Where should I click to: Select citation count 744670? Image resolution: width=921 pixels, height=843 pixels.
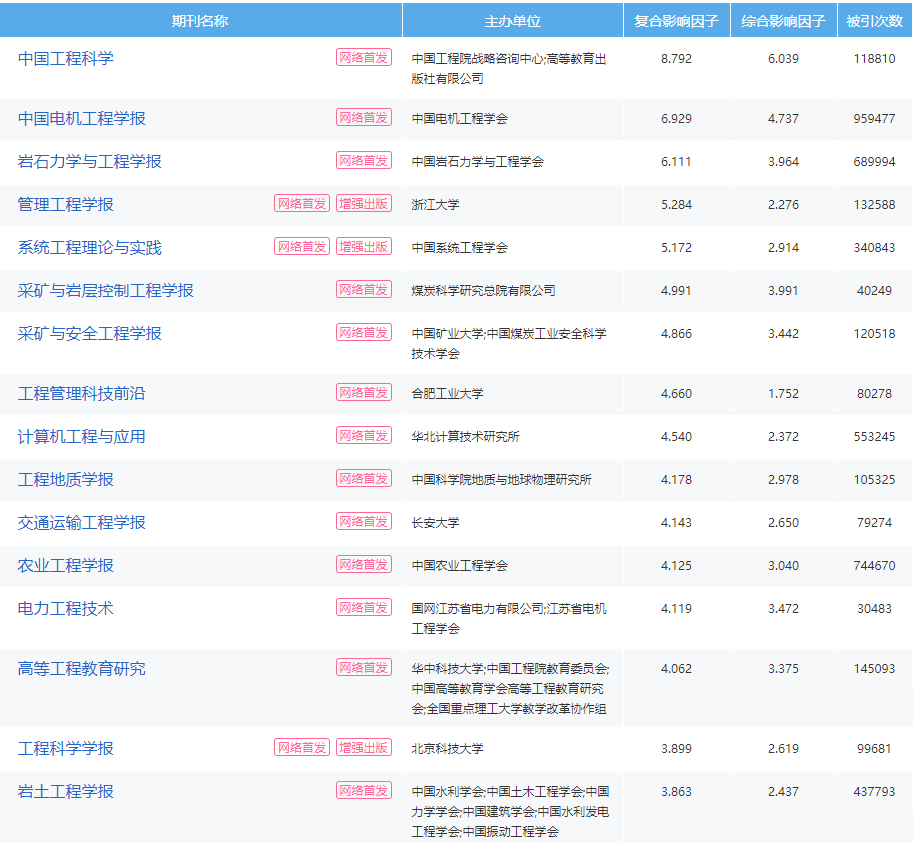875,565
